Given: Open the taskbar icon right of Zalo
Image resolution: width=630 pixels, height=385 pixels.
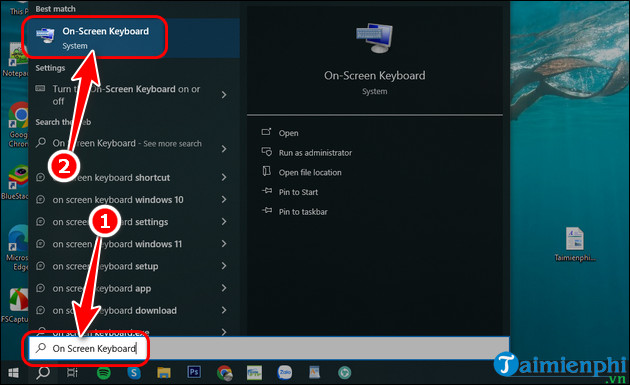Looking at the screenshot, I should [314, 373].
